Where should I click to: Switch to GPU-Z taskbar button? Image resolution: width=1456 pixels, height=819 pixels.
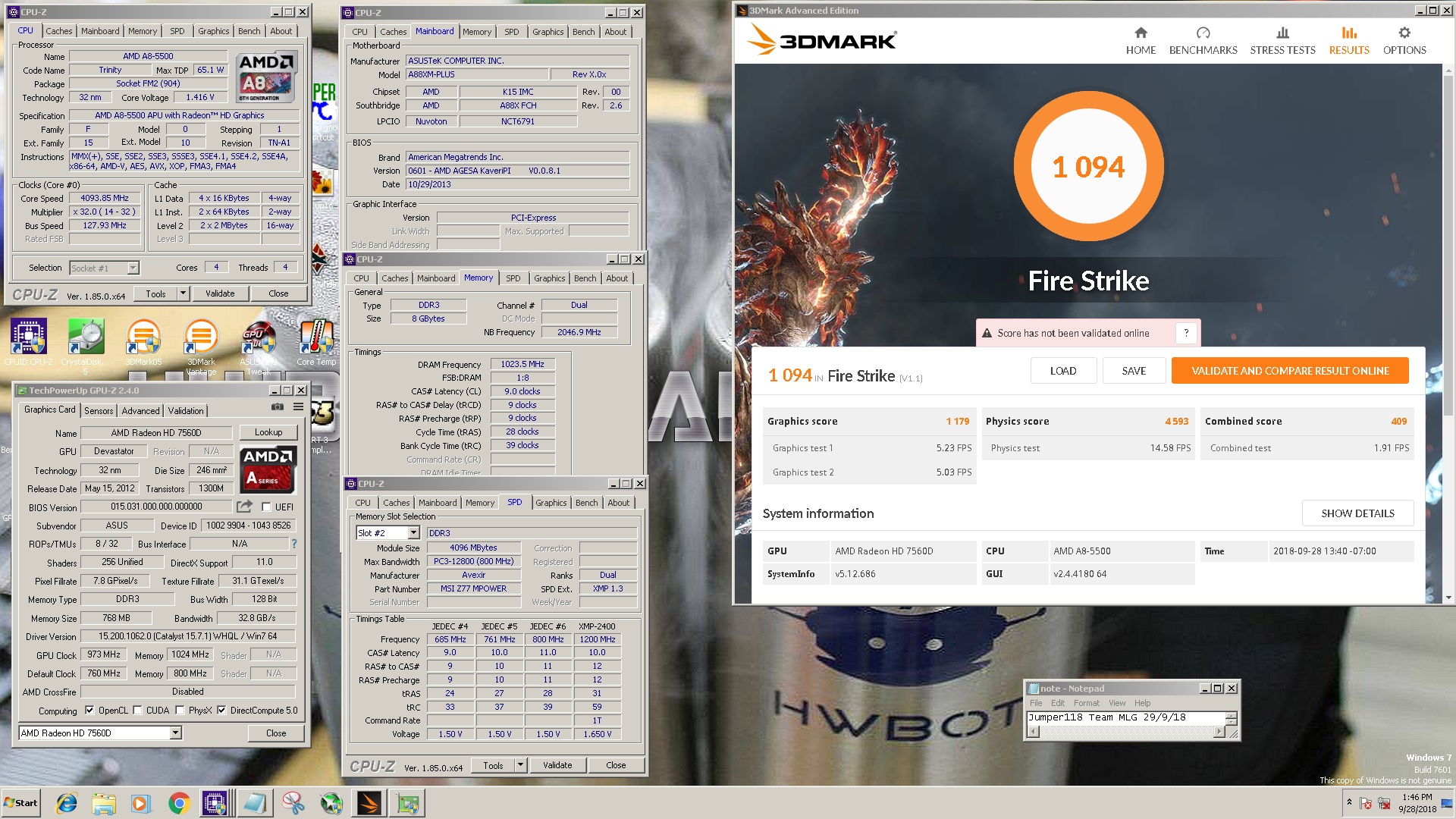[409, 803]
